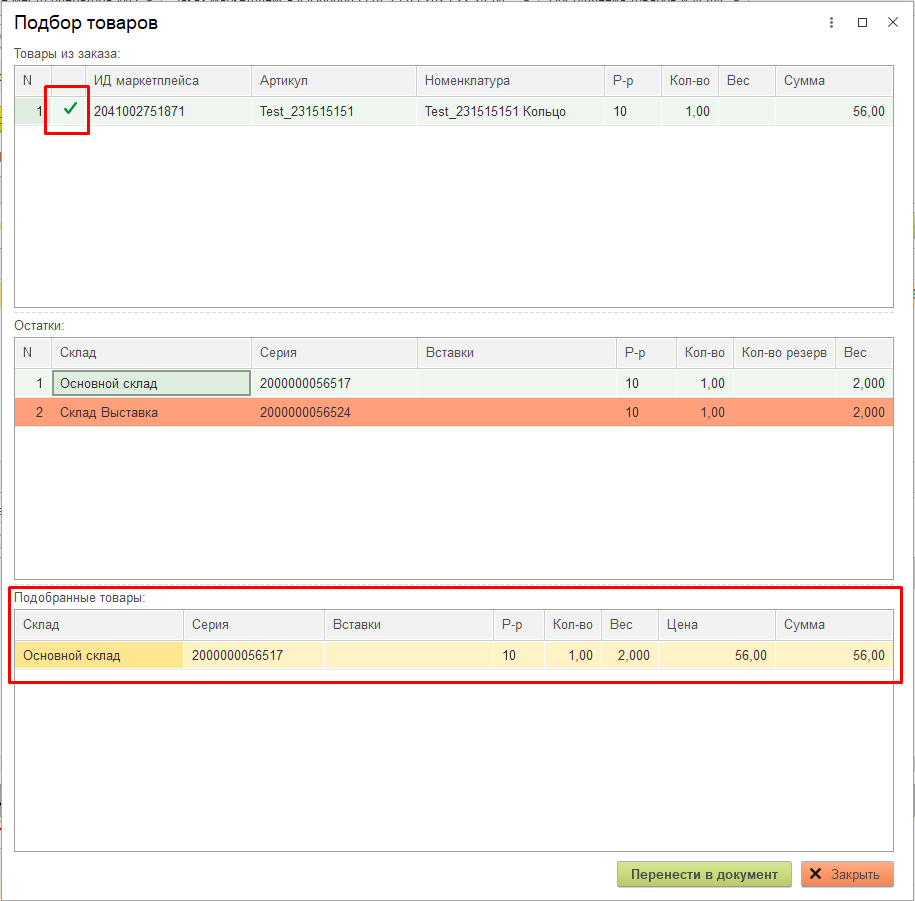The height and width of the screenshot is (901, 915).
Task: Maximize the Подбор товаров window
Action: coord(862,23)
